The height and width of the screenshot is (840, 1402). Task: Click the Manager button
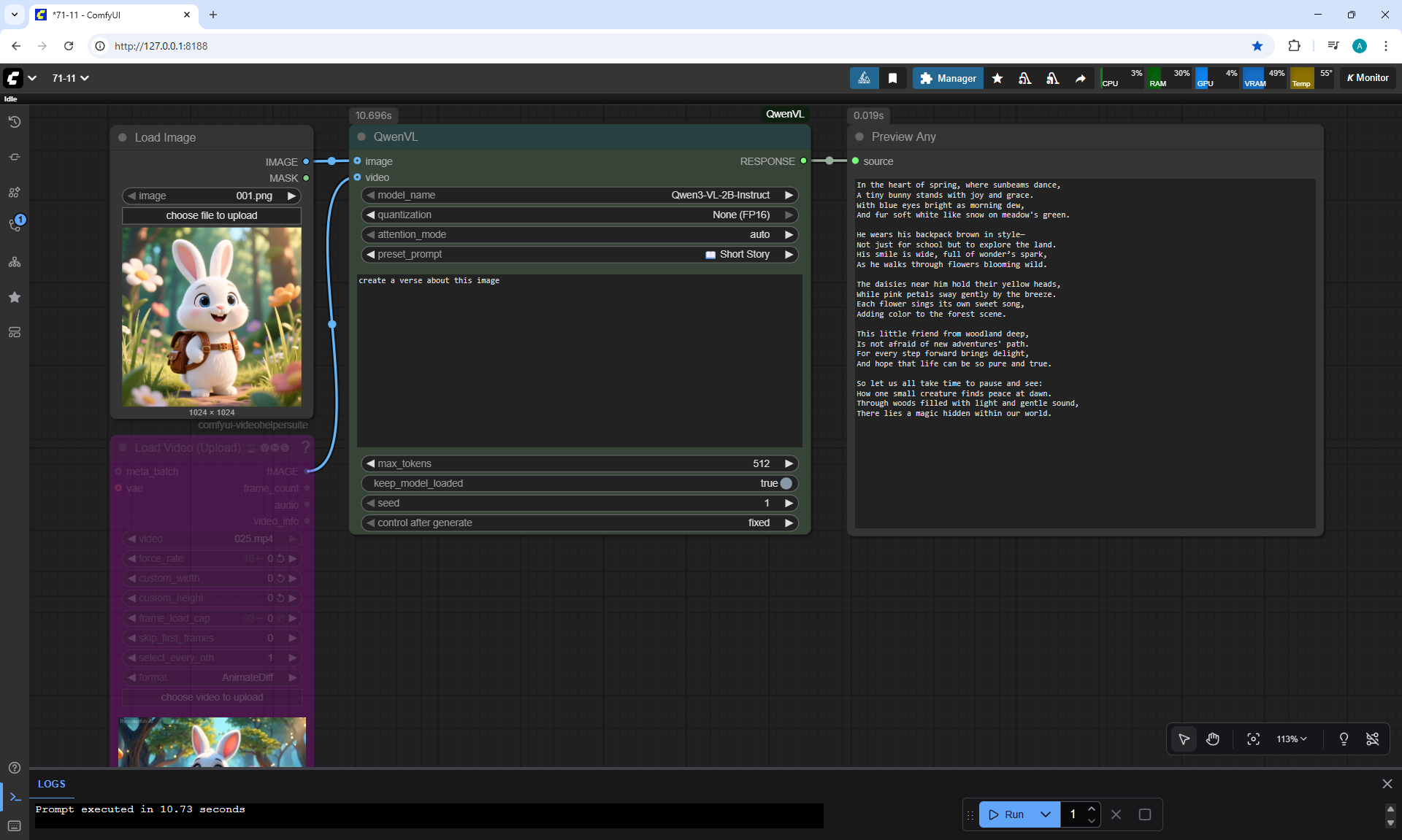click(947, 78)
